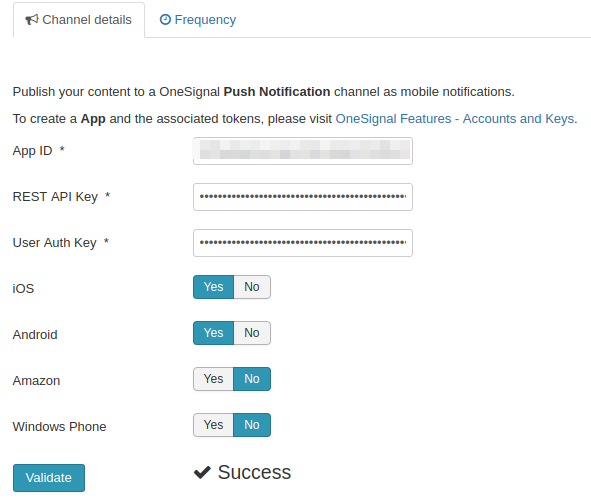Select Yes for Android
The width and height of the screenshot is (591, 504).
tap(213, 333)
